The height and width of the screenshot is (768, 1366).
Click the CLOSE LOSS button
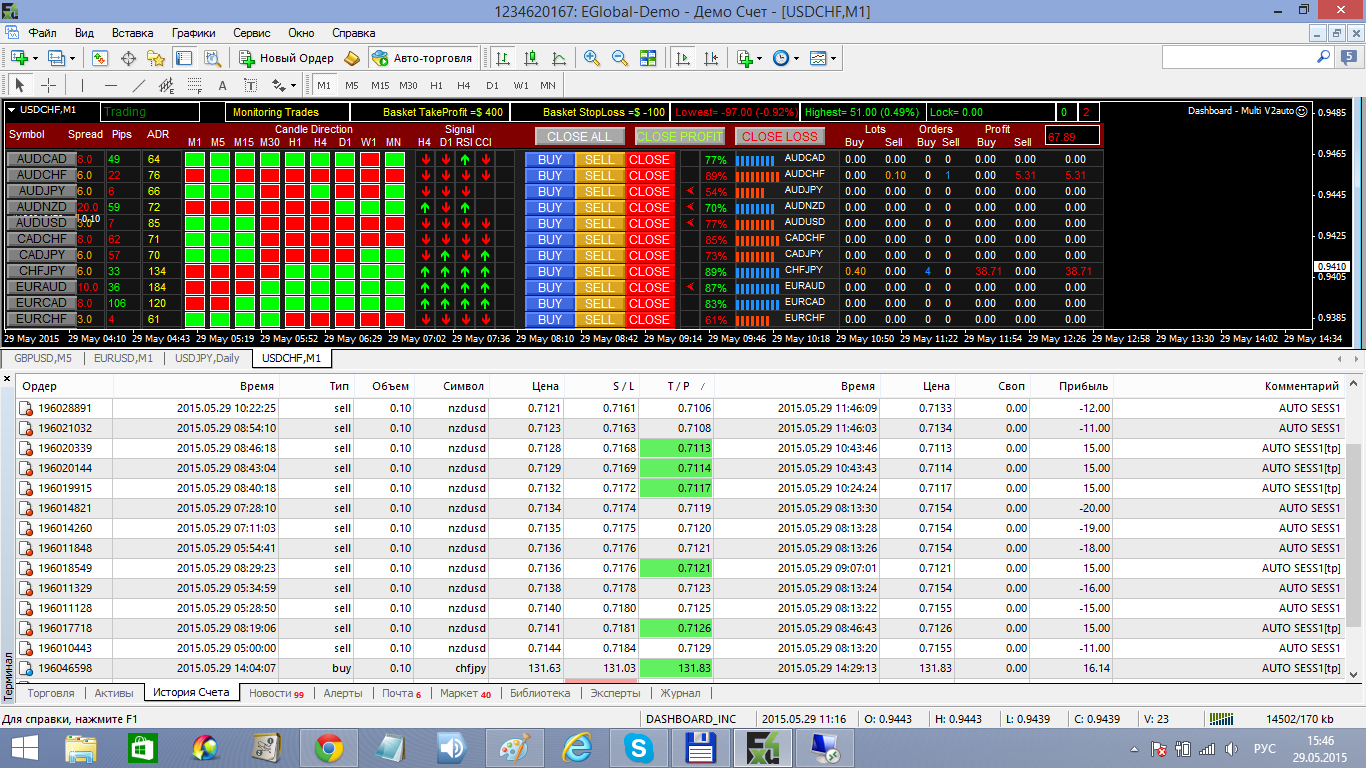point(779,136)
